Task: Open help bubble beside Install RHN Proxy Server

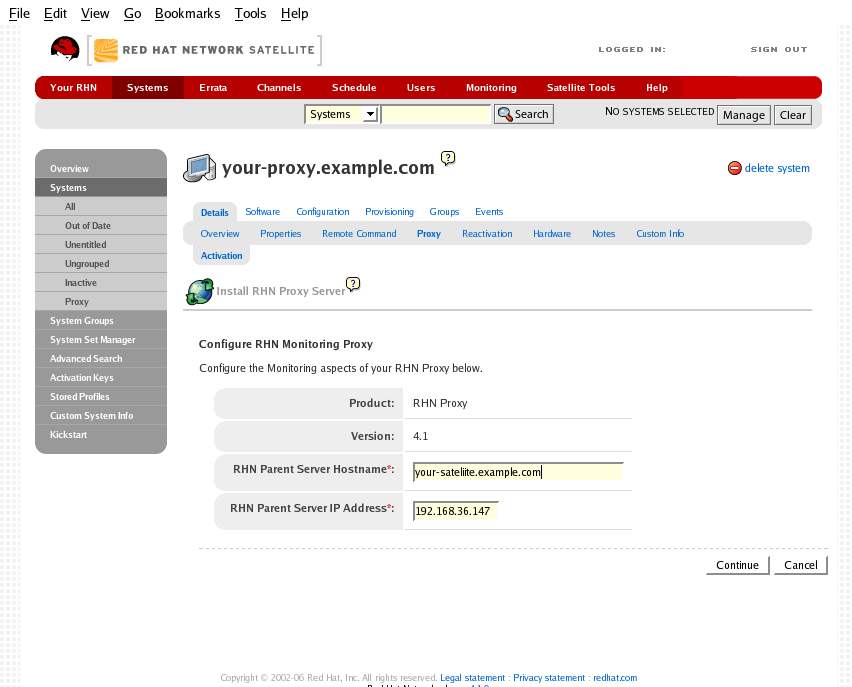Action: [353, 284]
